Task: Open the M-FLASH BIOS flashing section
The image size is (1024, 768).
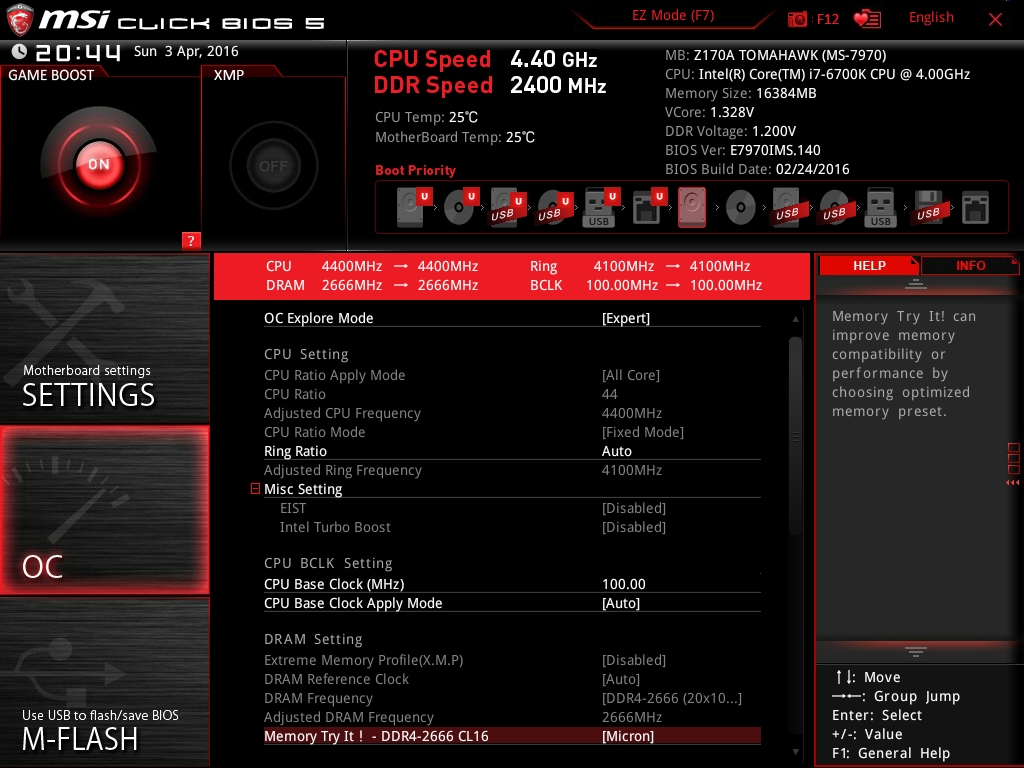Action: [104, 682]
